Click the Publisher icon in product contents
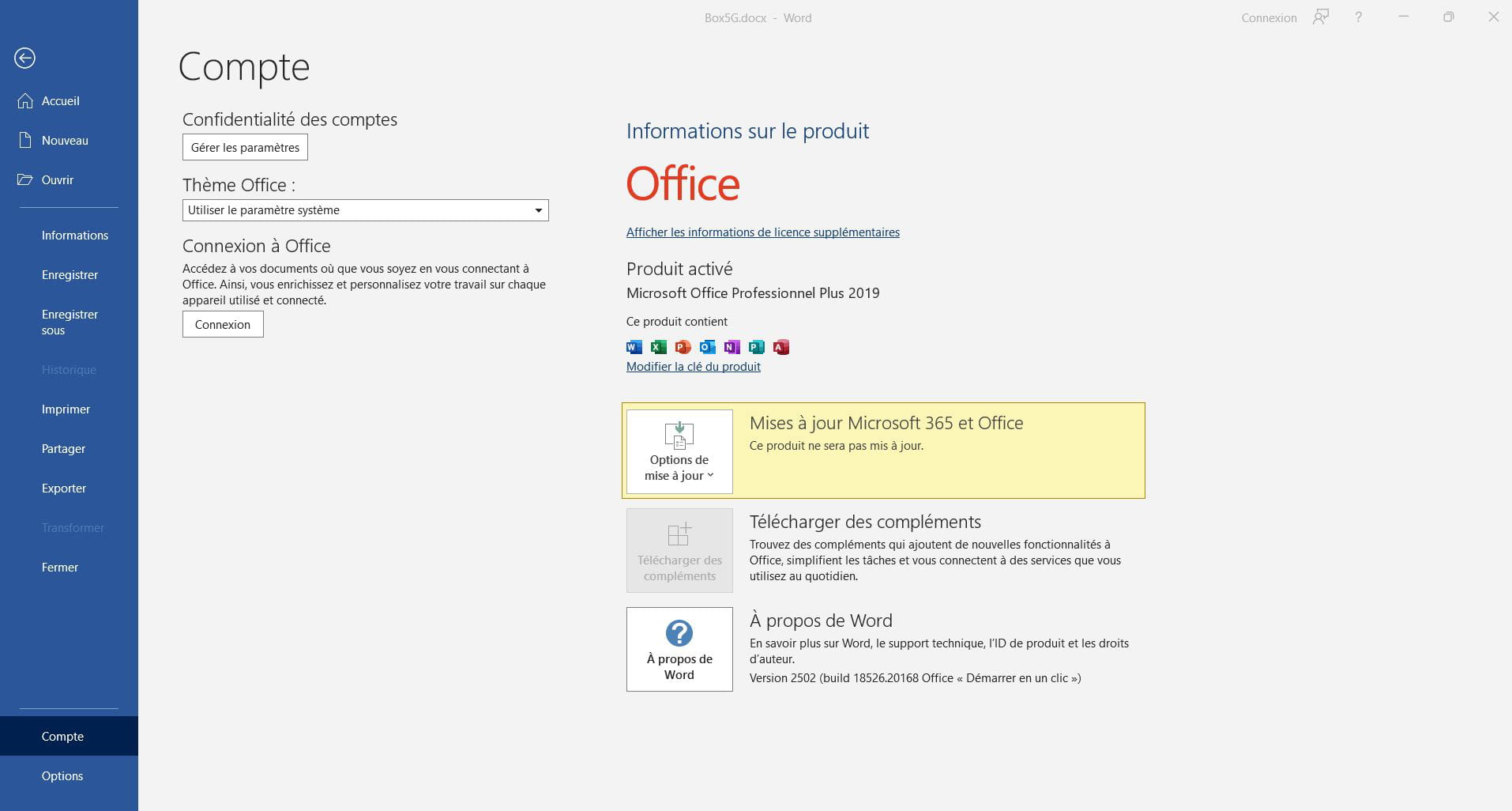The width and height of the screenshot is (1512, 811). pos(756,347)
